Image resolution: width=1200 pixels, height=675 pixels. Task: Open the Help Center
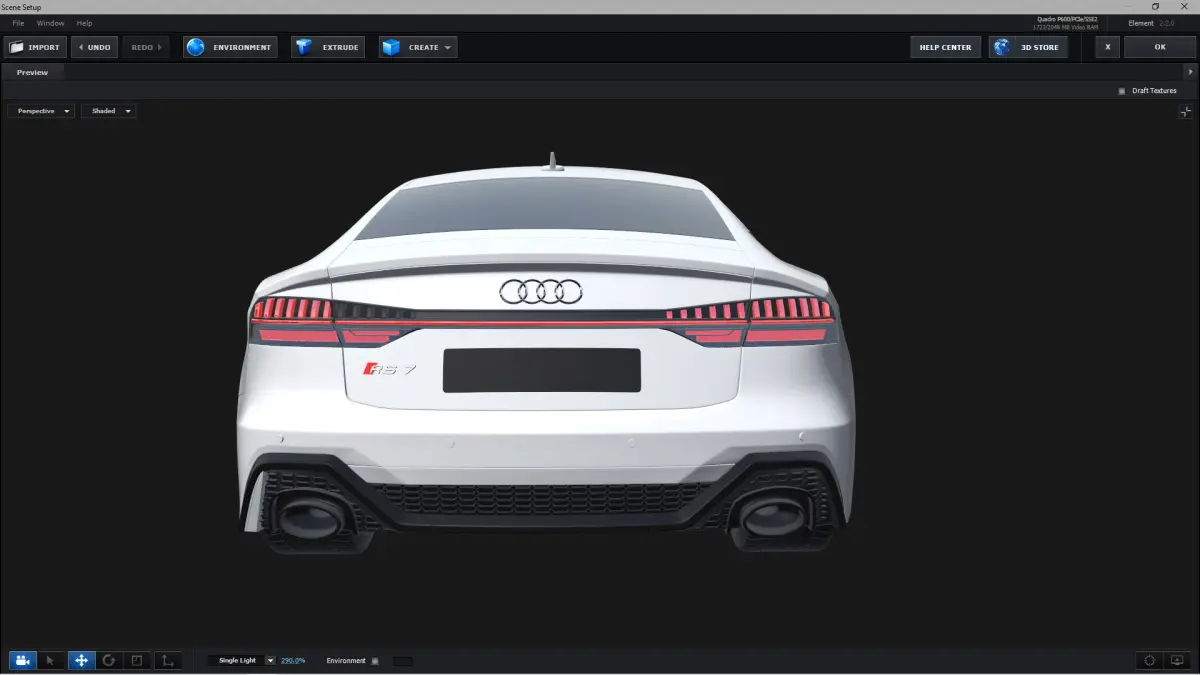(x=945, y=47)
